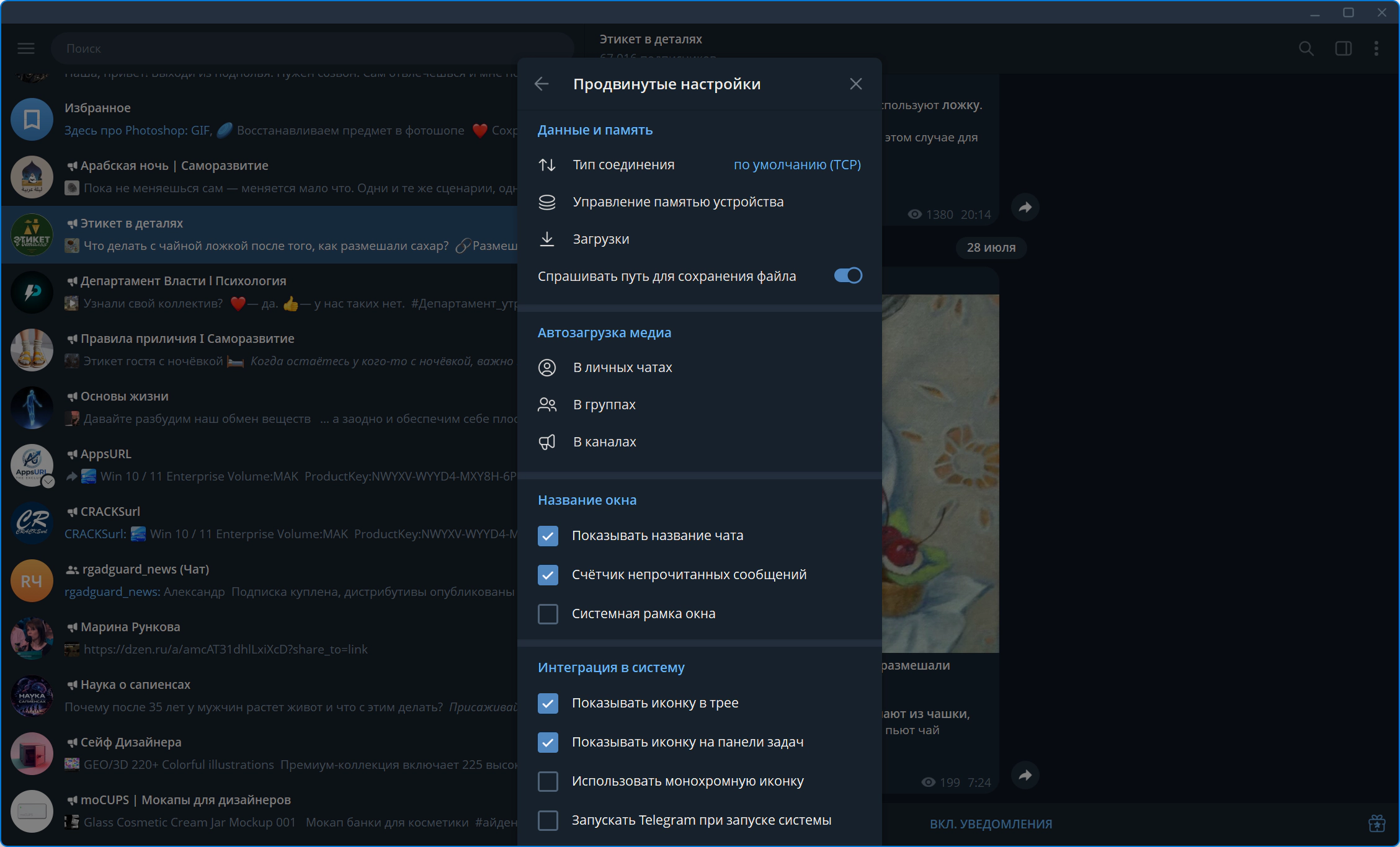Enable Запускать Telegram при запуске системы
1400x847 pixels.
(x=548, y=820)
